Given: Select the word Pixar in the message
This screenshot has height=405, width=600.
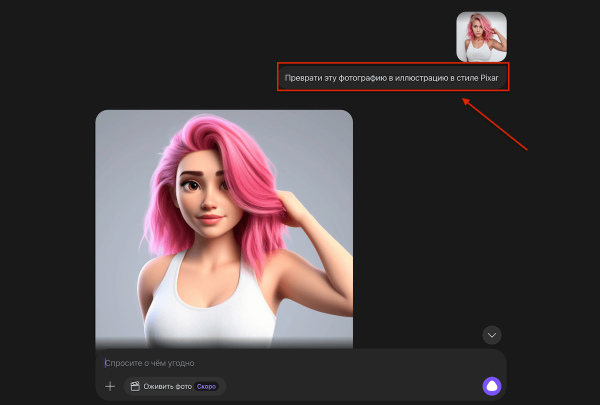Looking at the screenshot, I should (489, 78).
